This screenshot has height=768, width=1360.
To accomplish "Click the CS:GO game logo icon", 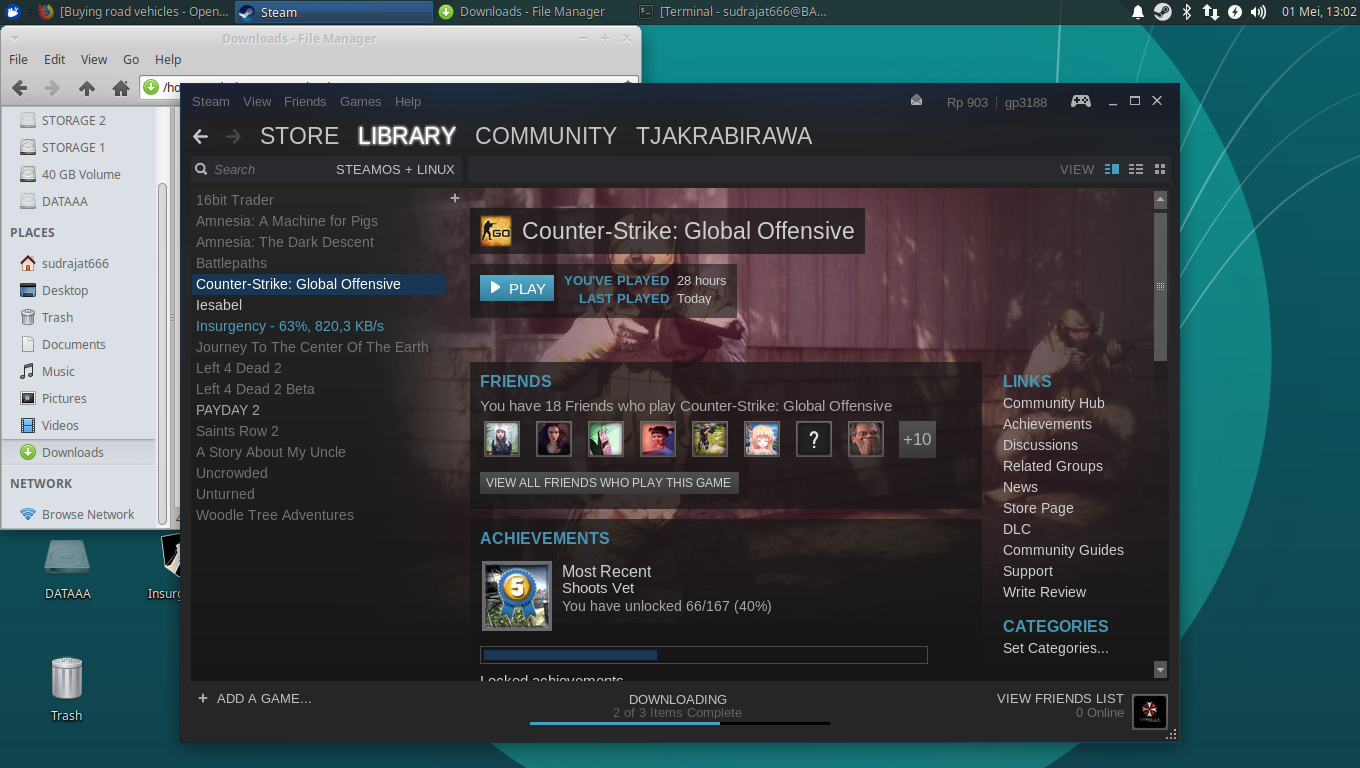I will pos(496,231).
